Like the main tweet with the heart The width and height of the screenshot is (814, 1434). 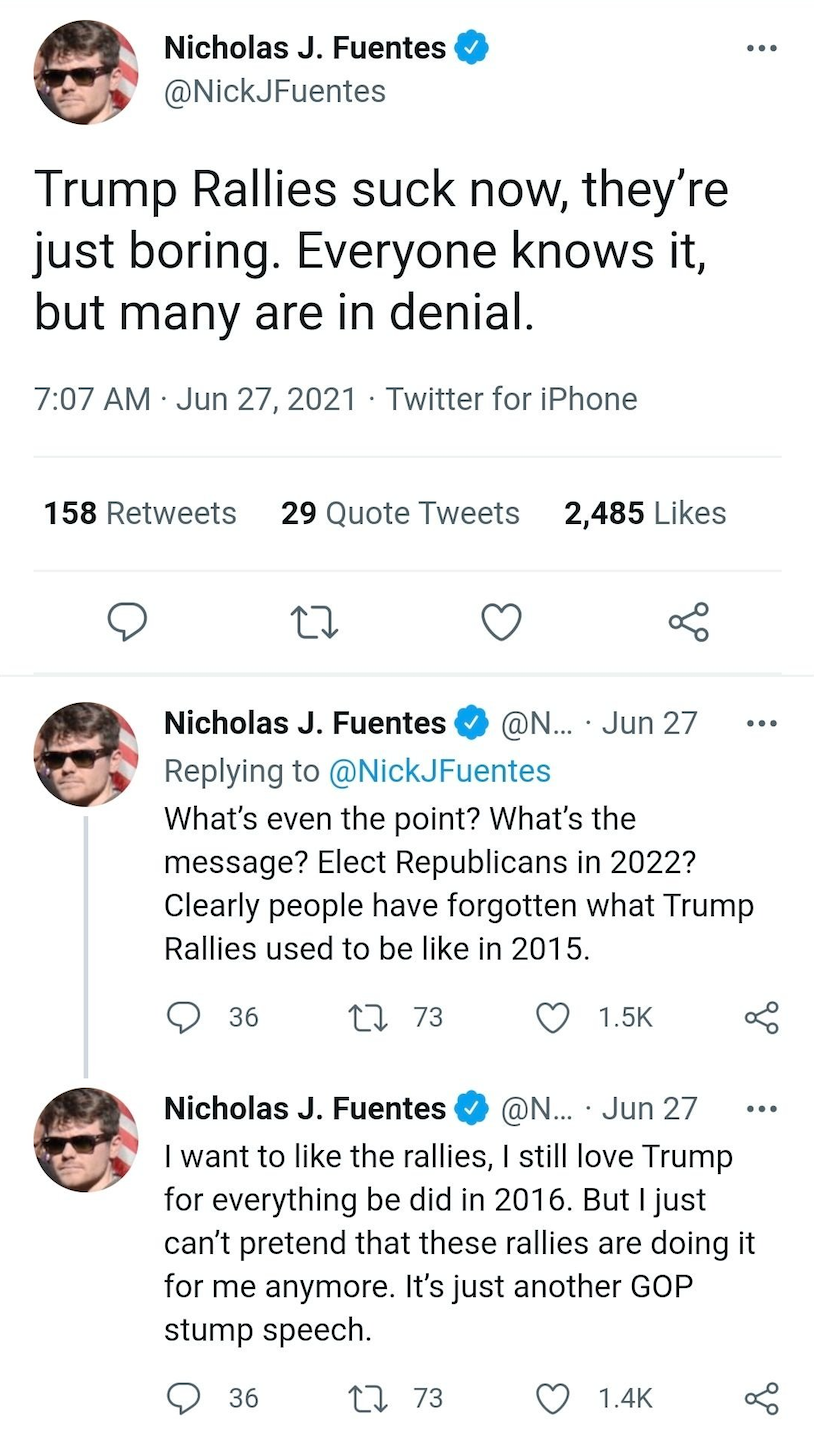coord(501,621)
